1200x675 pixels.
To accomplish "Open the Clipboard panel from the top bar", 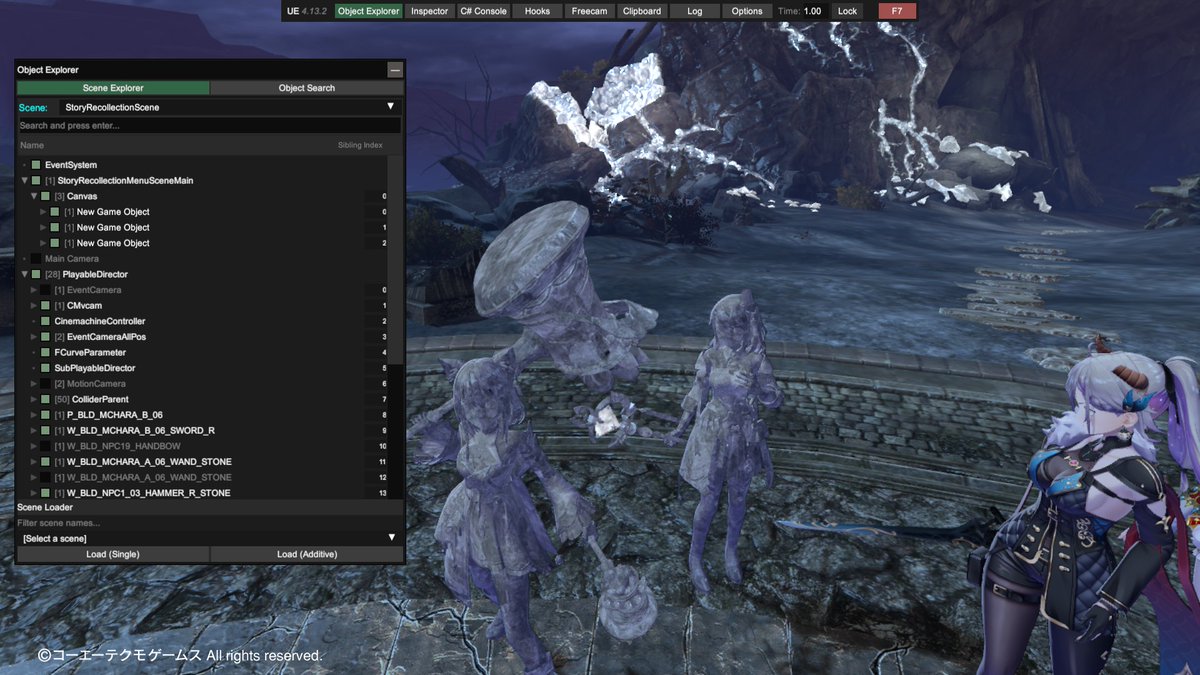I will pyautogui.click(x=641, y=11).
